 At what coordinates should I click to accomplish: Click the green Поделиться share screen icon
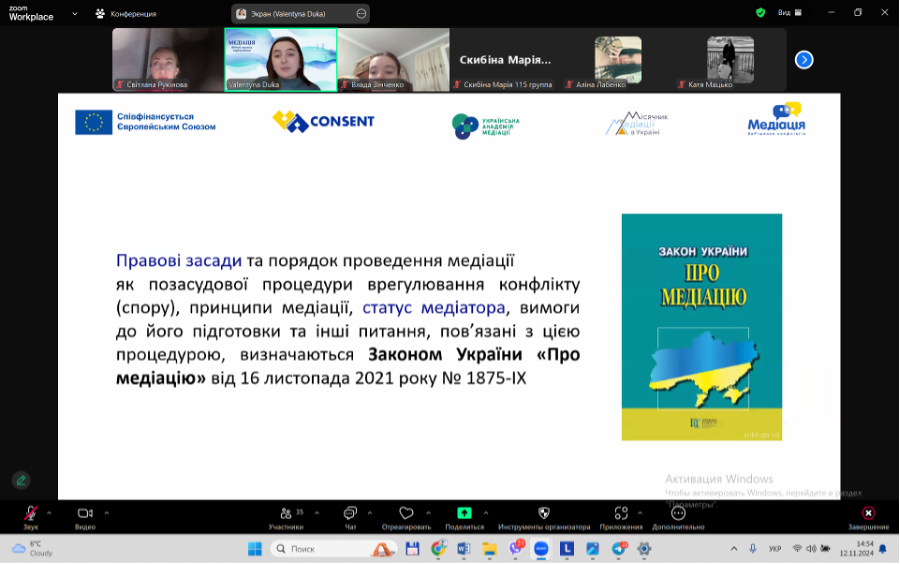tap(464, 513)
